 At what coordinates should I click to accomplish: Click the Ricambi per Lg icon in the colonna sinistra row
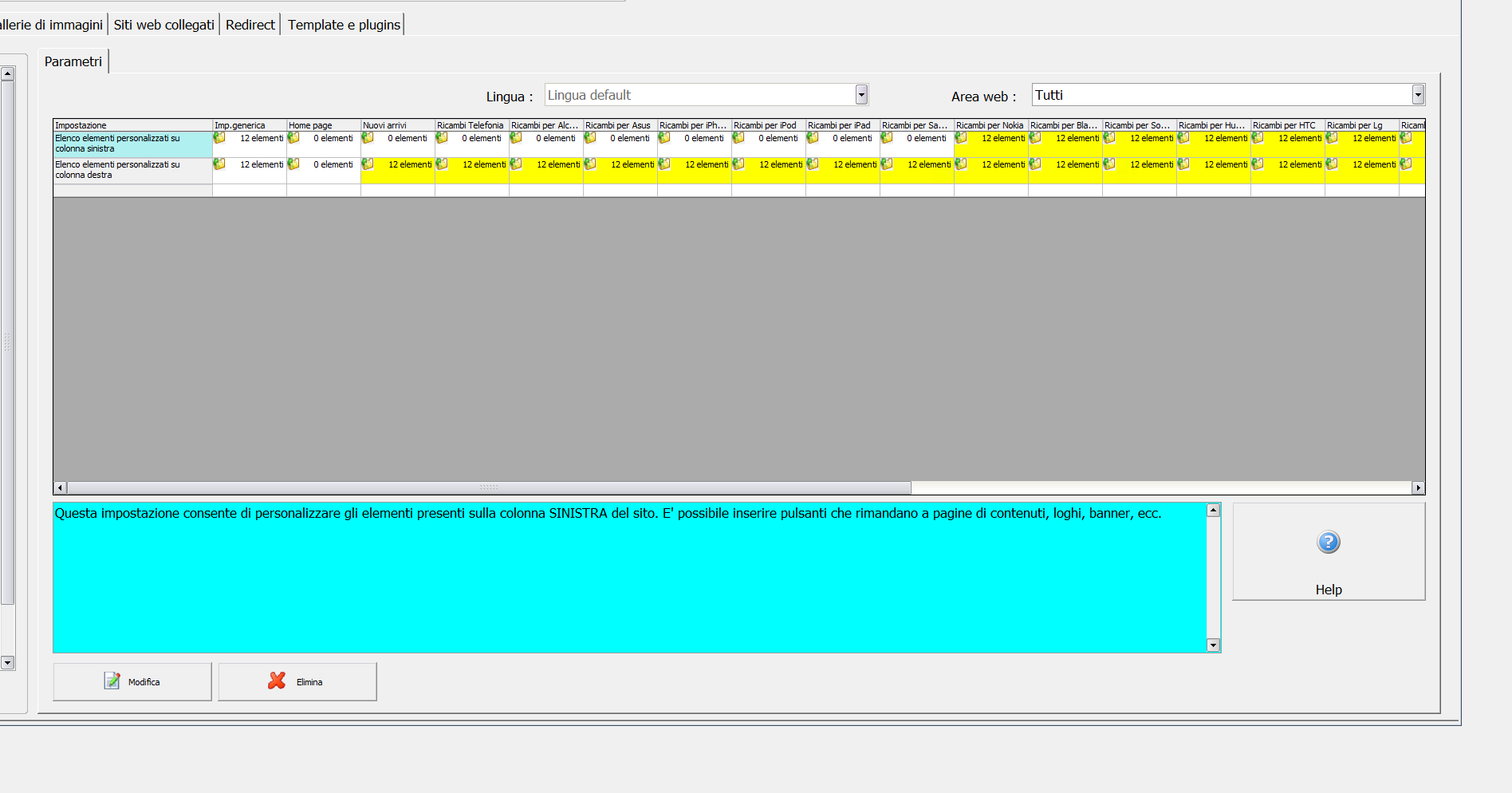(1332, 138)
